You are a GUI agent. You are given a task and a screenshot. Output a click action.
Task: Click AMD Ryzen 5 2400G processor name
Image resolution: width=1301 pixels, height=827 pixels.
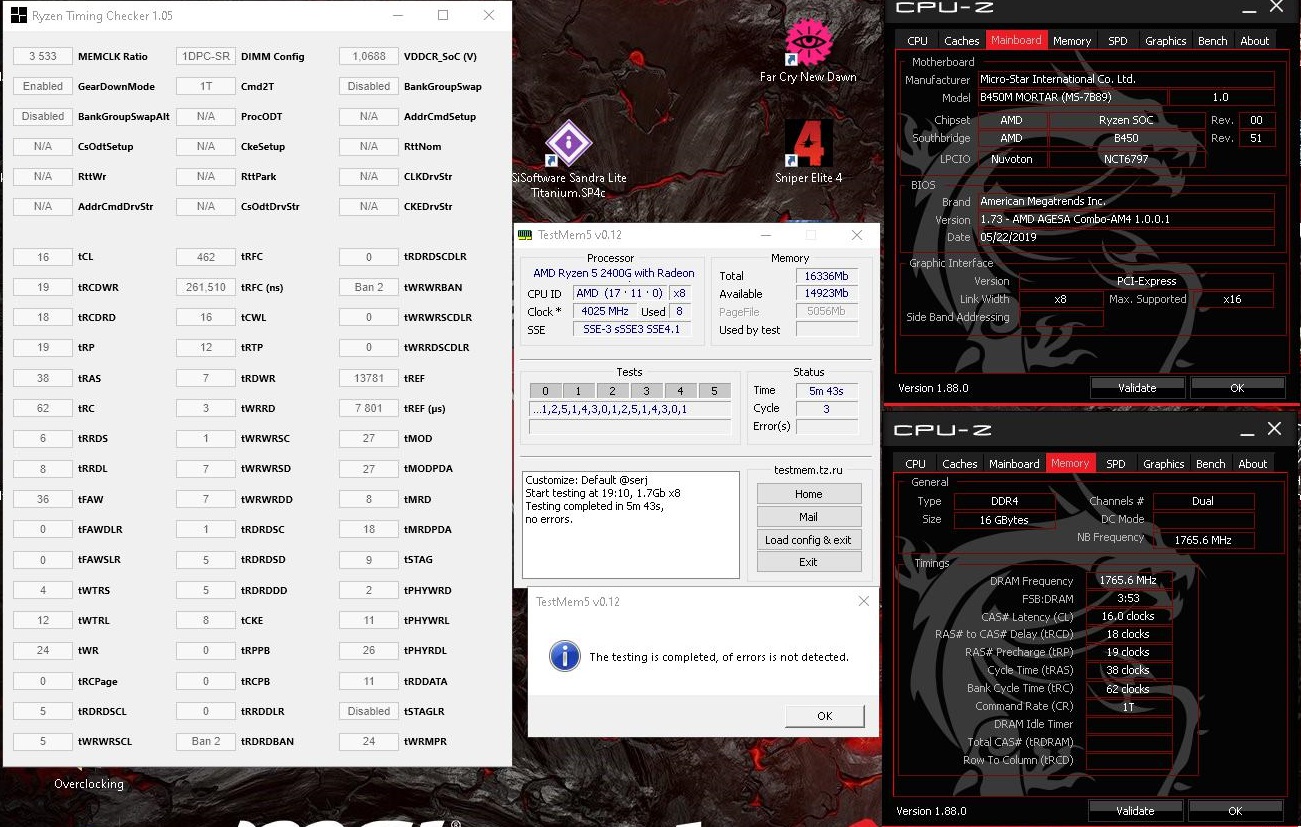(x=613, y=273)
